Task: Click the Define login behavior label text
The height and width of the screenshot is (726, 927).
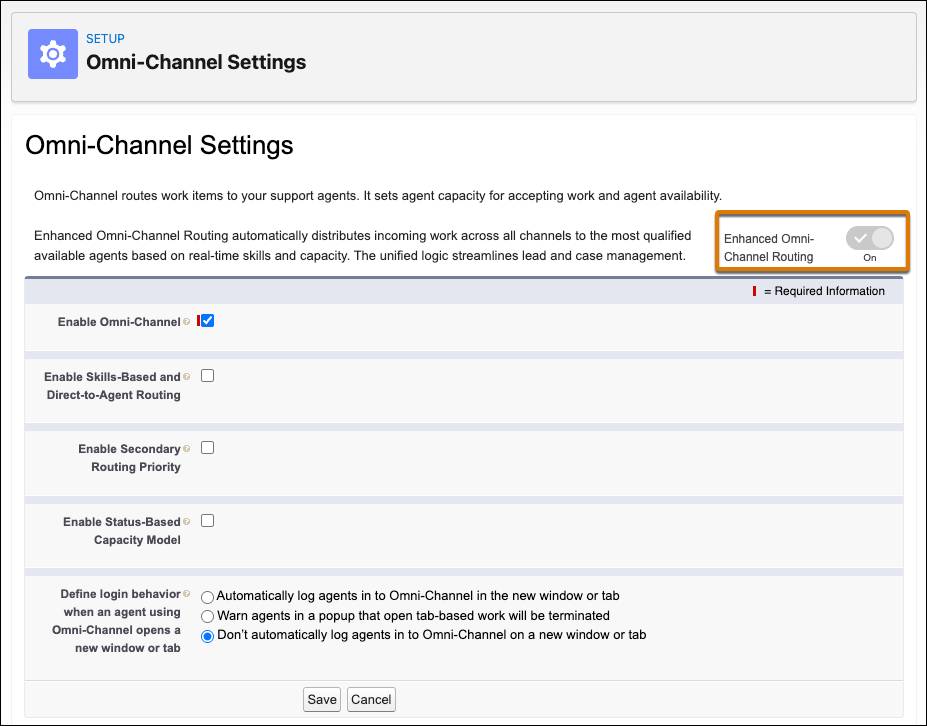Action: coord(116,621)
